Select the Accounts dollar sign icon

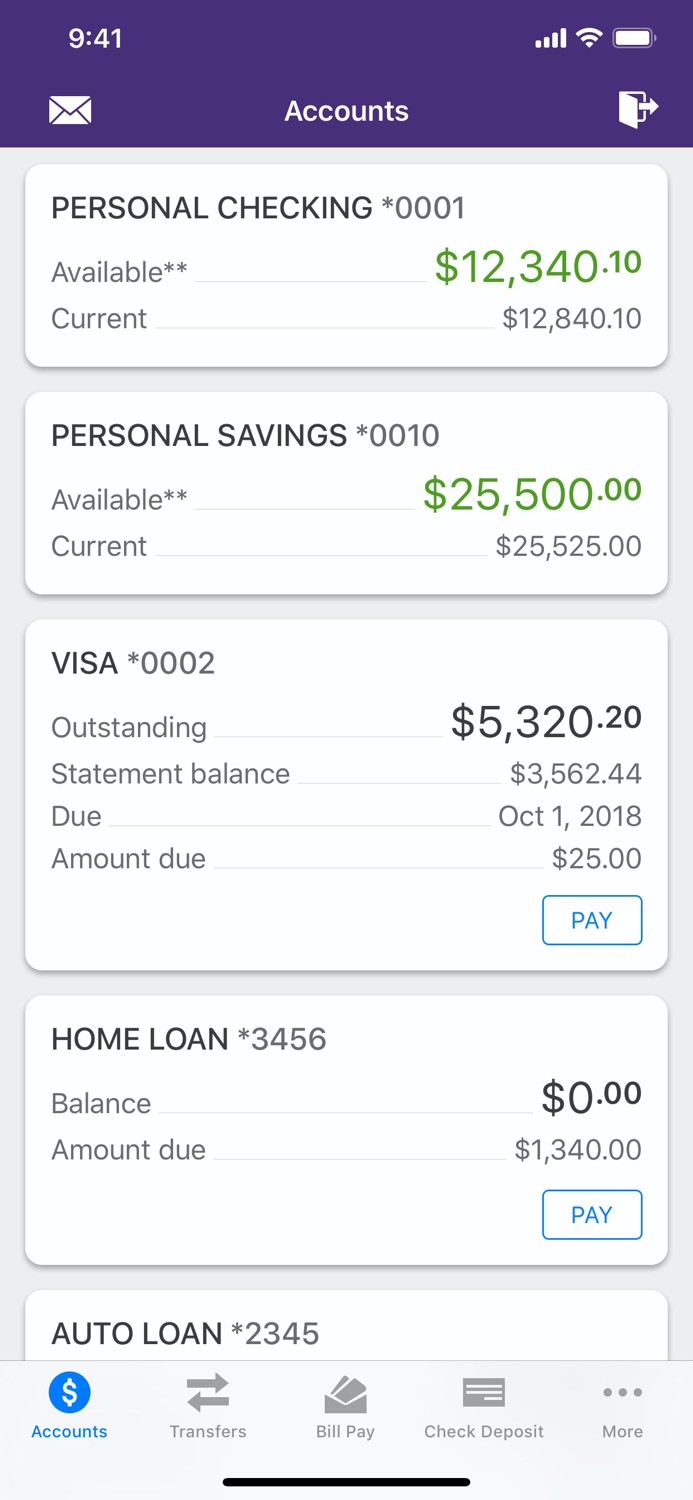click(x=68, y=1391)
